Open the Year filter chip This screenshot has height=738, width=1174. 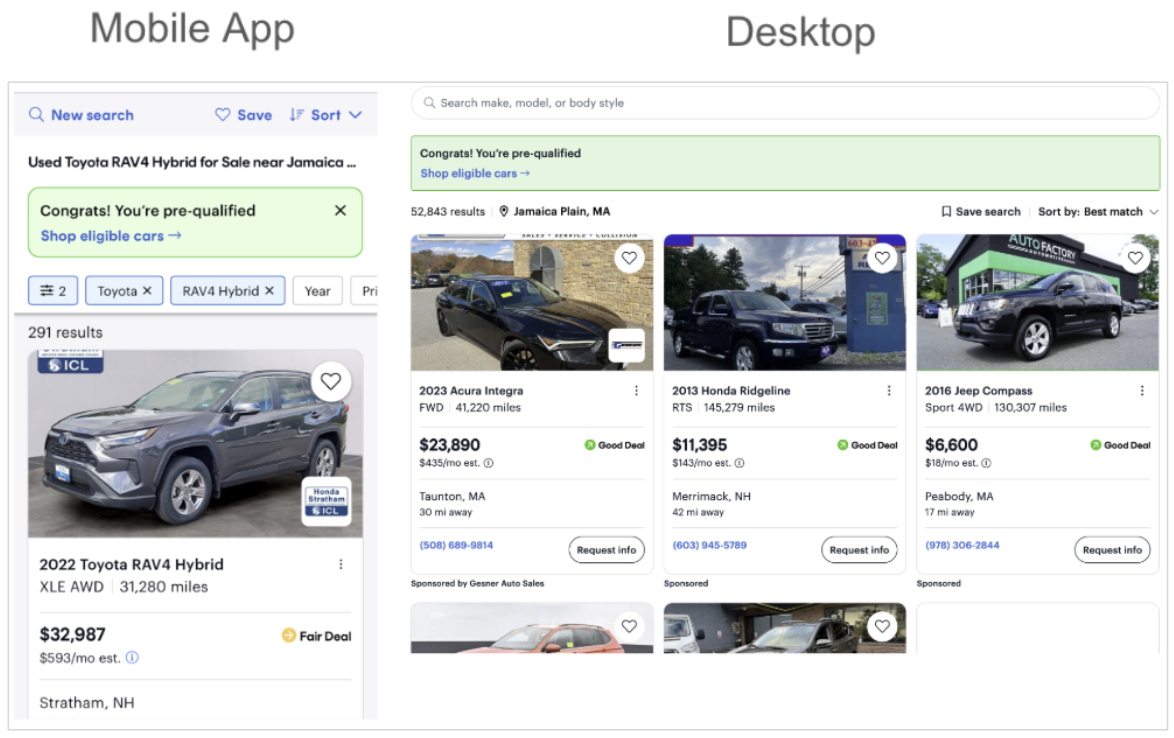[x=317, y=290]
